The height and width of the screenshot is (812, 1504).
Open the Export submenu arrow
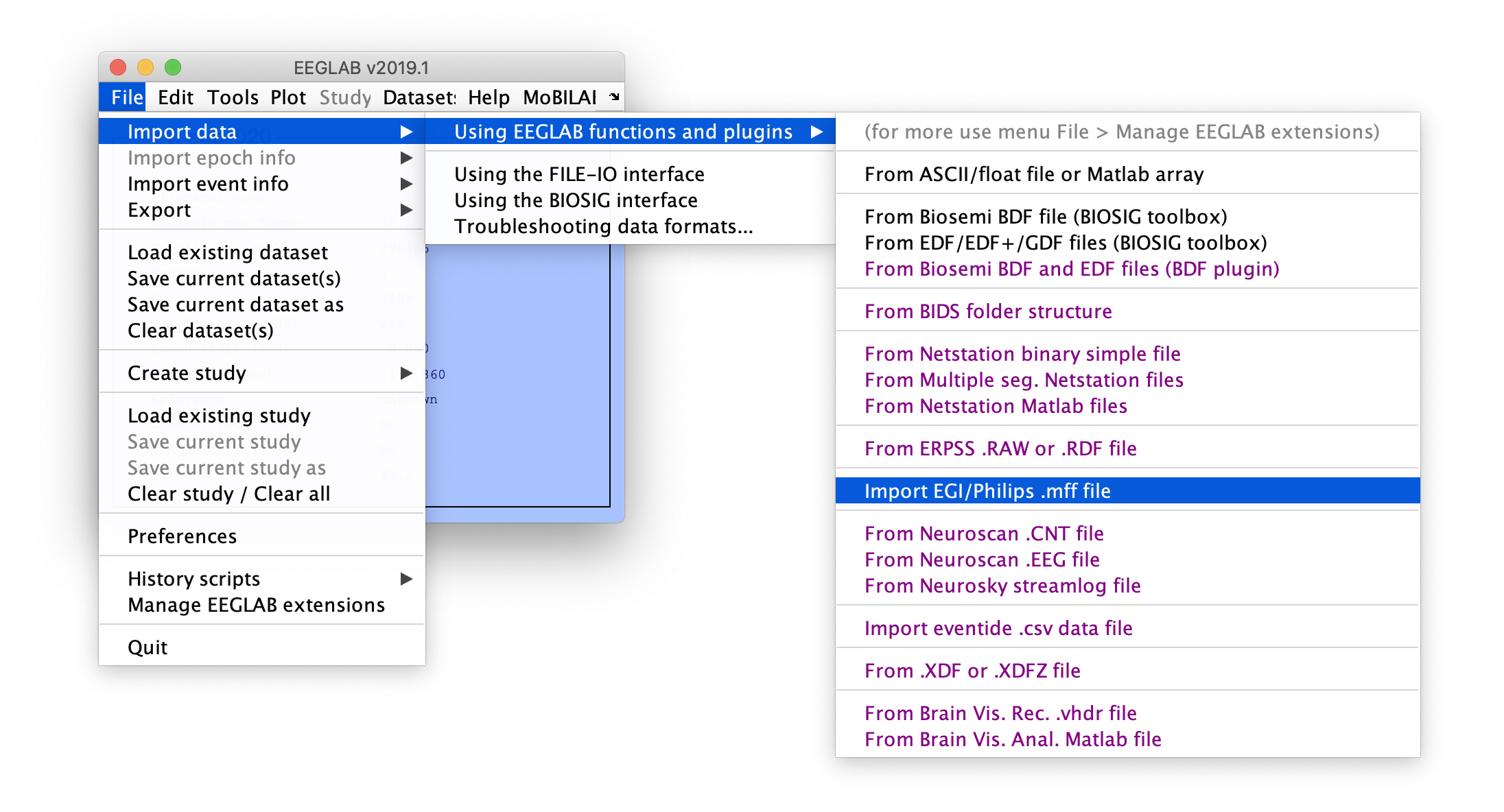(406, 210)
